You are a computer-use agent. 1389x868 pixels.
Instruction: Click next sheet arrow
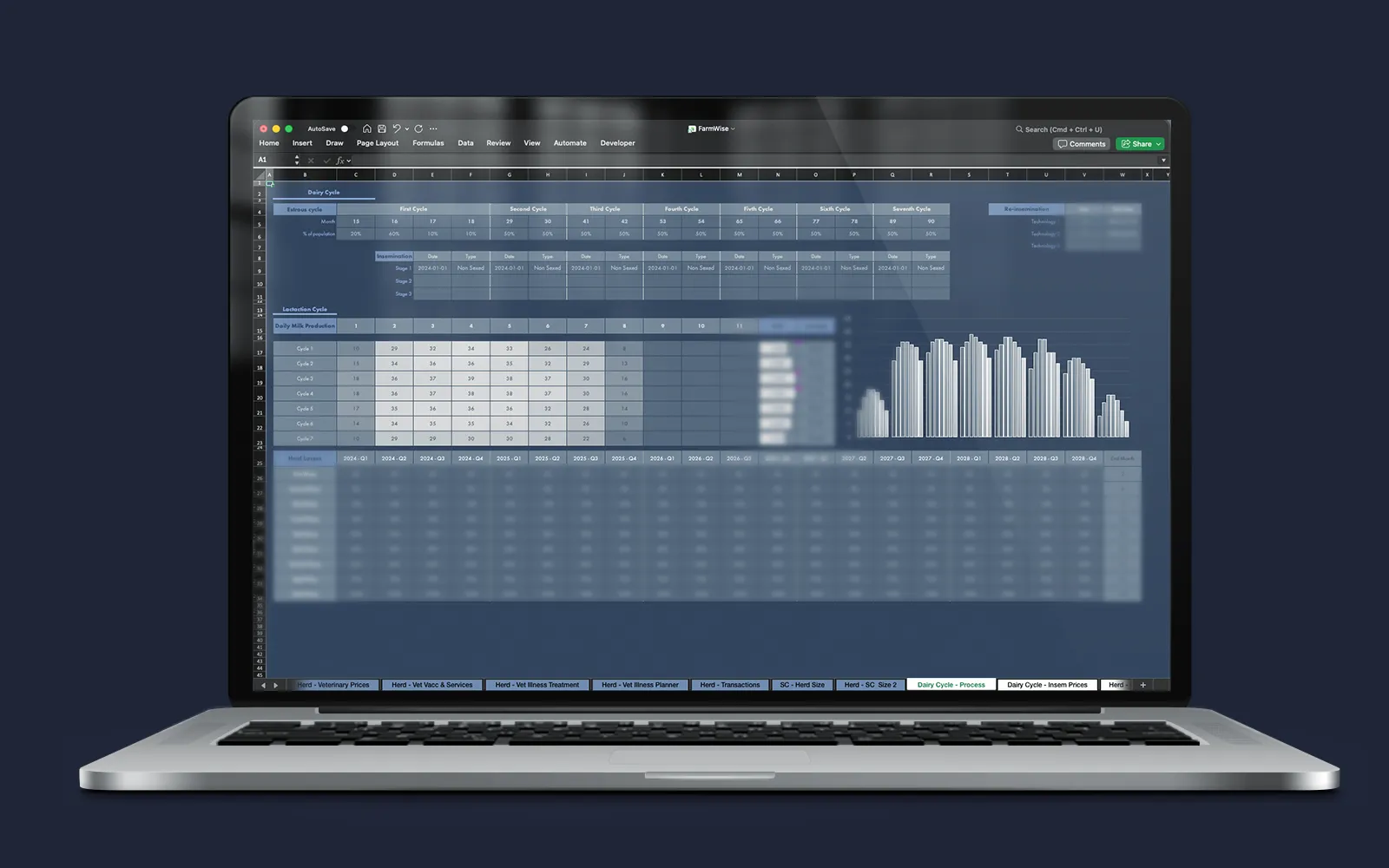pyautogui.click(x=276, y=685)
